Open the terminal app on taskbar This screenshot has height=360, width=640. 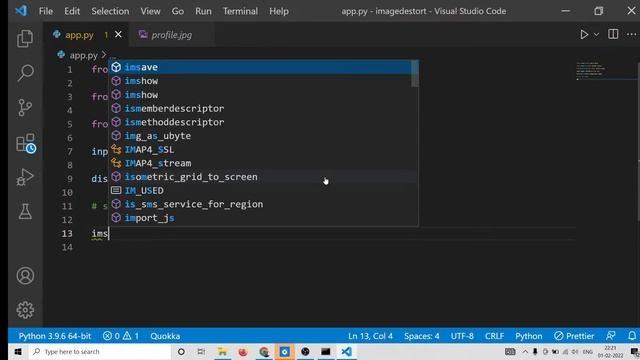[326, 351]
